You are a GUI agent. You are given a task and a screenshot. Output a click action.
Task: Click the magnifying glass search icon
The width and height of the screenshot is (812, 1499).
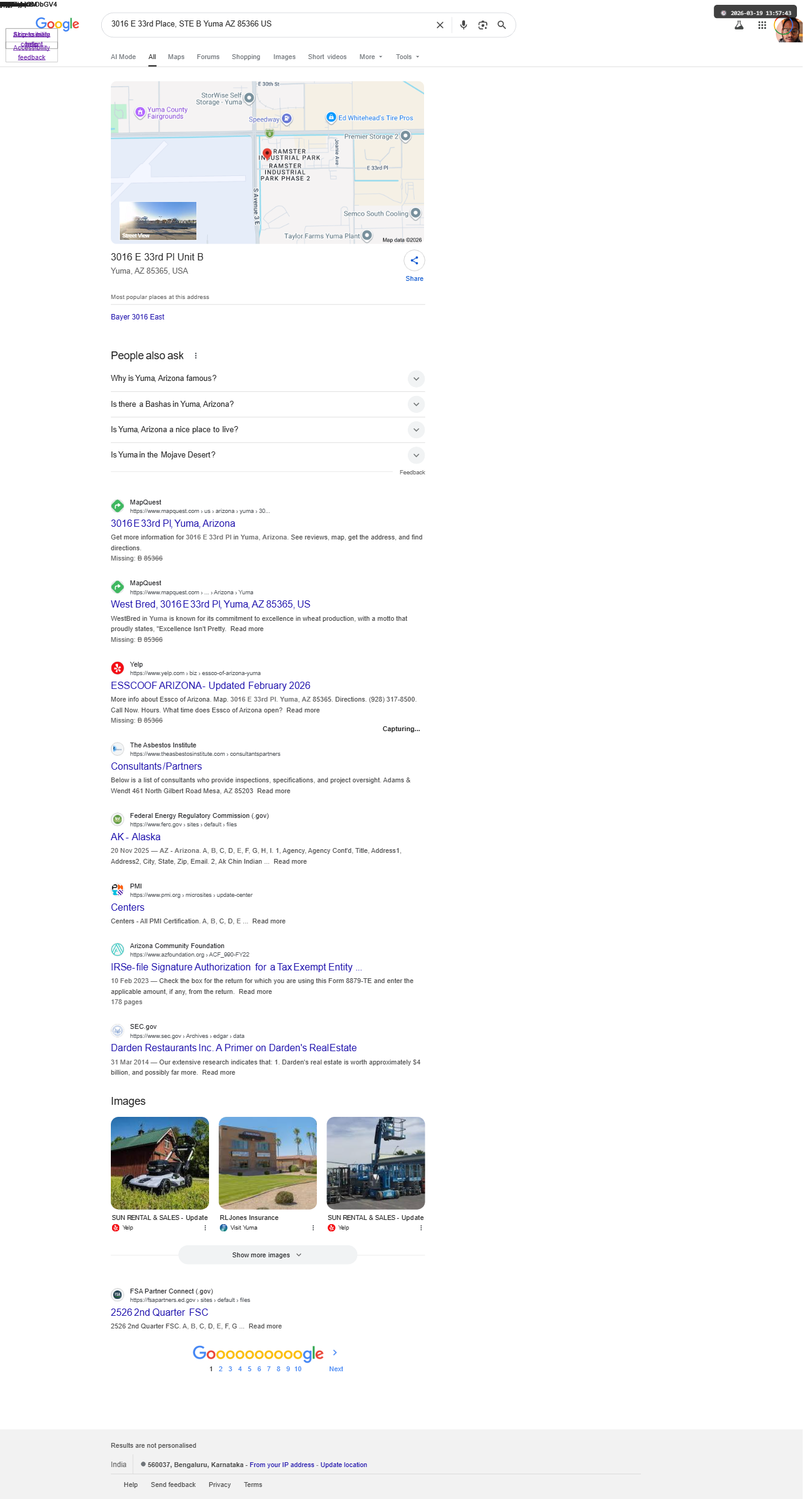coord(502,25)
